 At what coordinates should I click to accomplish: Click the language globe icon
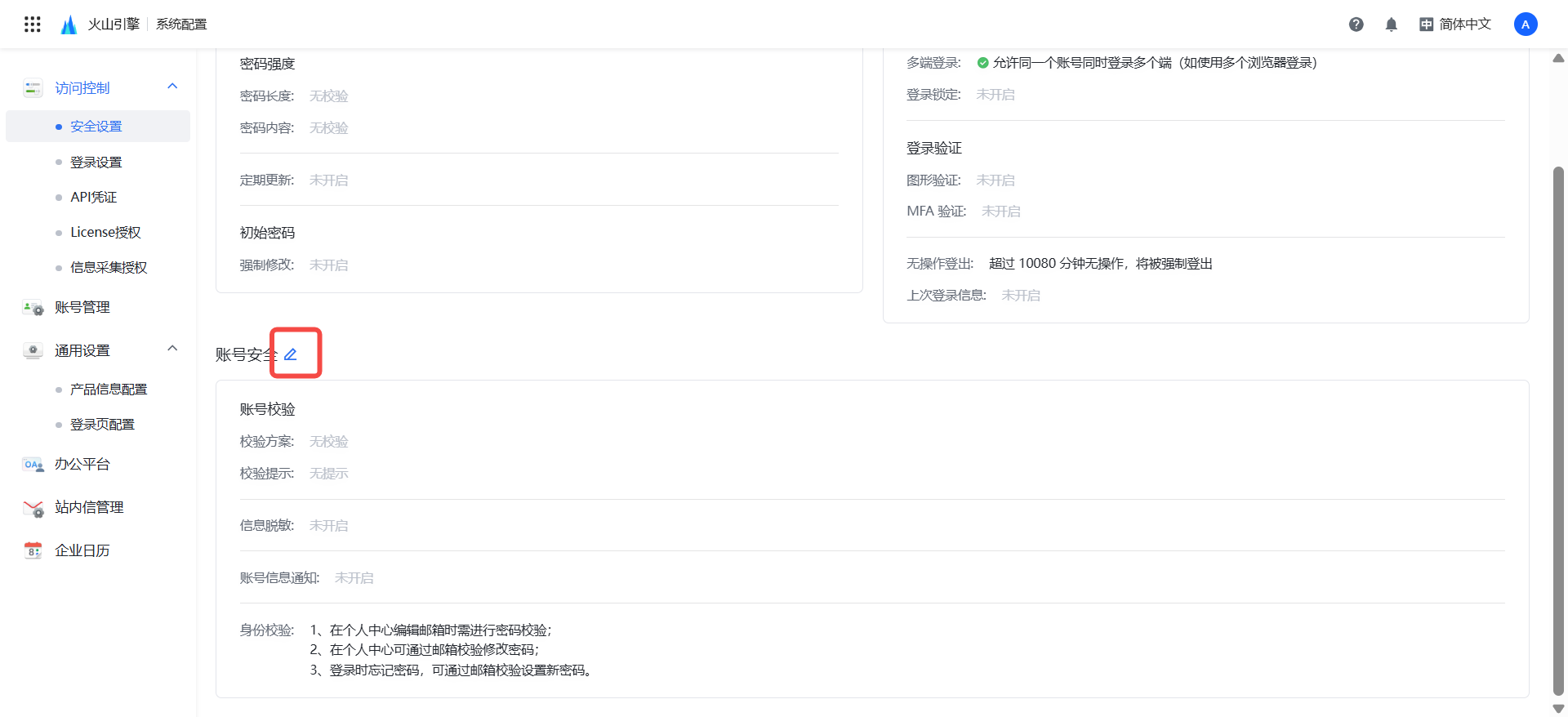pos(1426,24)
